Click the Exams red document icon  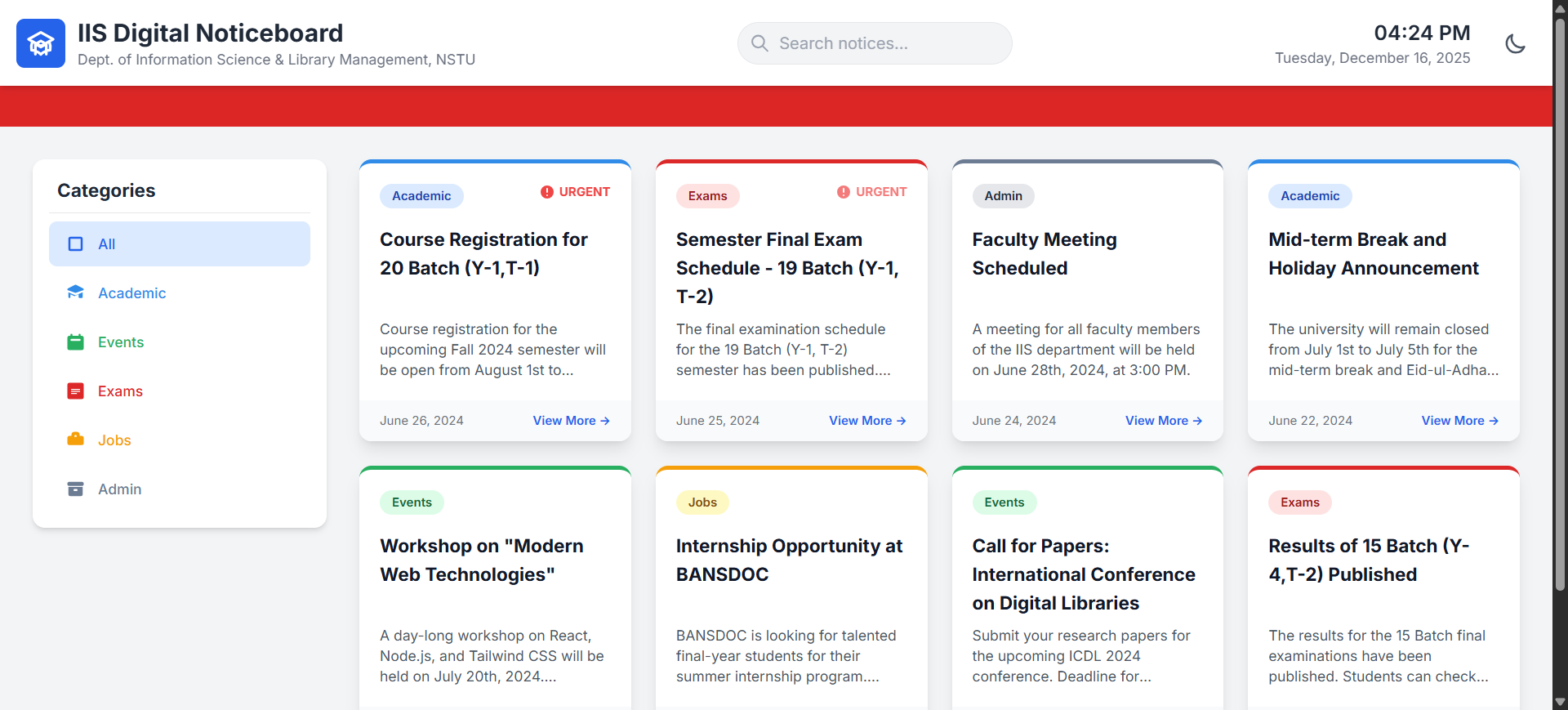pos(75,391)
